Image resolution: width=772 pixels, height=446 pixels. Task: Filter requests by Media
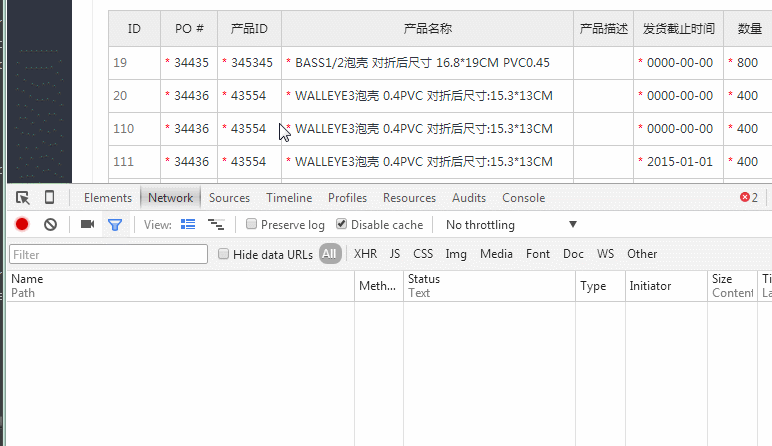pyautogui.click(x=496, y=254)
